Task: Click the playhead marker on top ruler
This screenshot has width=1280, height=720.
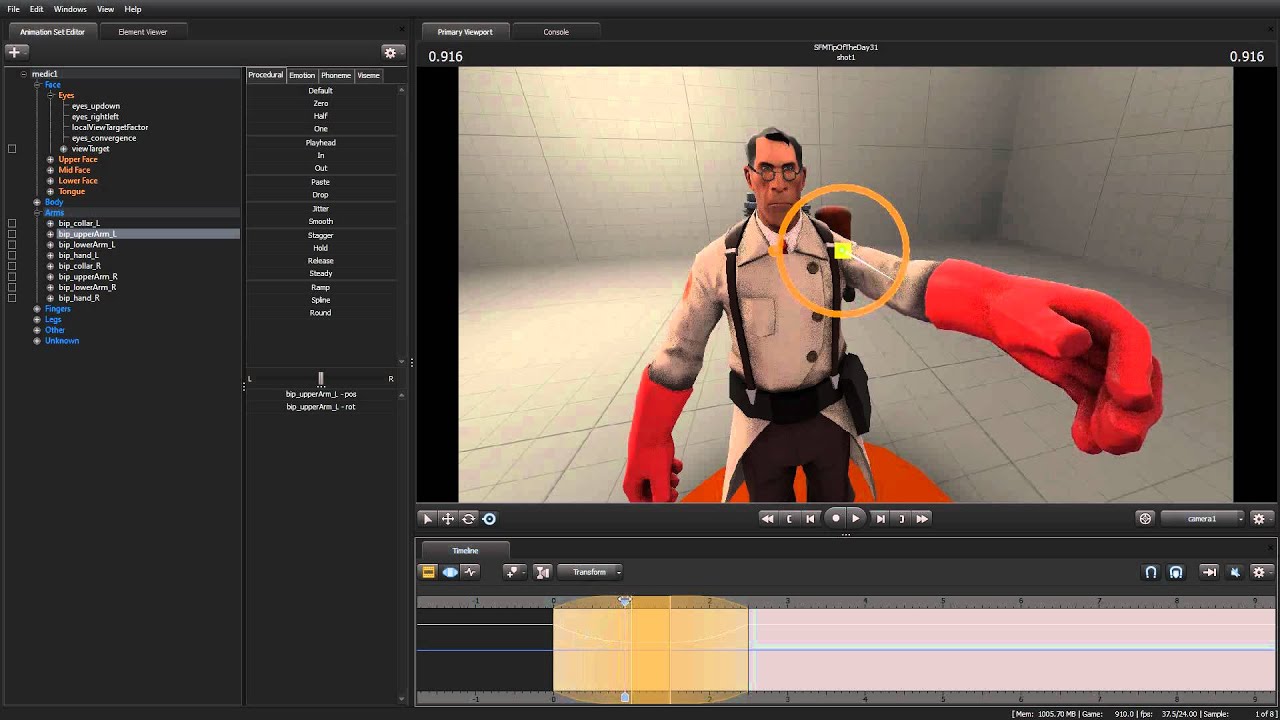Action: 625,601
